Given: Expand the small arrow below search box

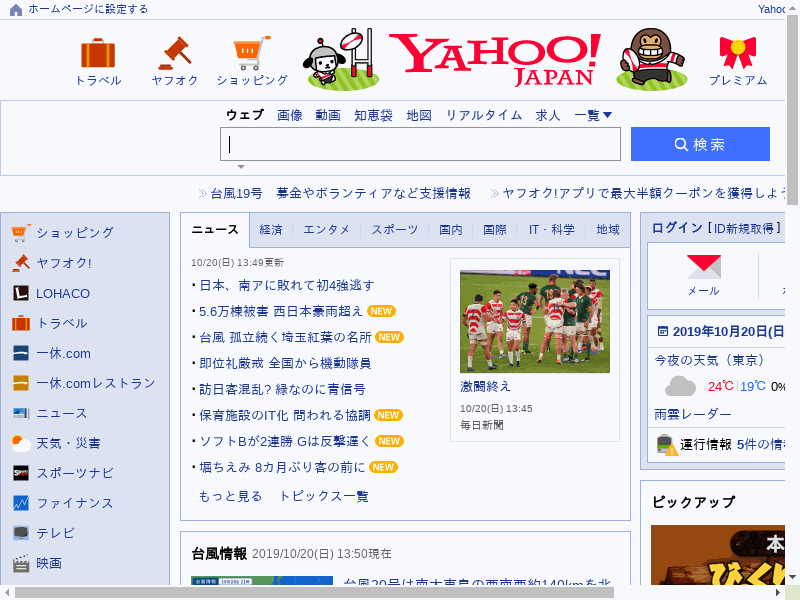Looking at the screenshot, I should (241, 167).
